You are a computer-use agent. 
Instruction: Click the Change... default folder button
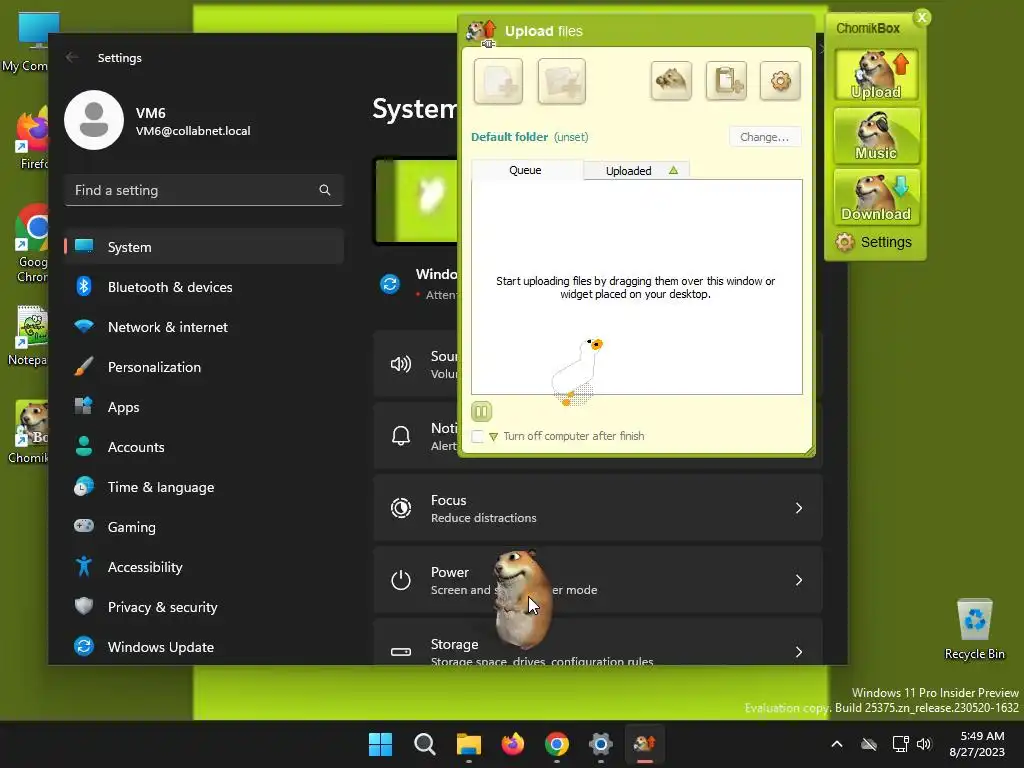[765, 137]
